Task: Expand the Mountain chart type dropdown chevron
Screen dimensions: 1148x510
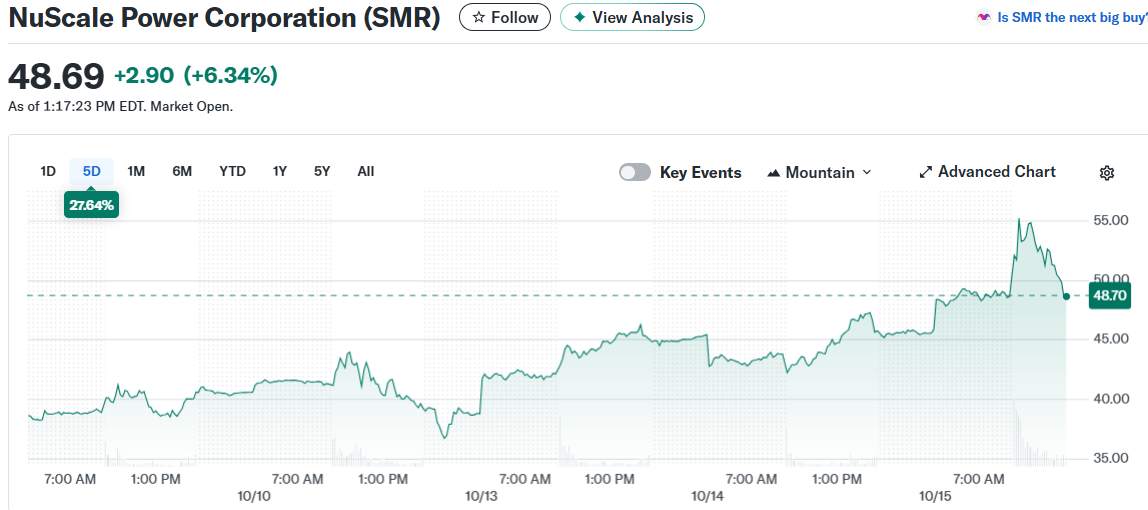Action: pyautogui.click(x=867, y=172)
